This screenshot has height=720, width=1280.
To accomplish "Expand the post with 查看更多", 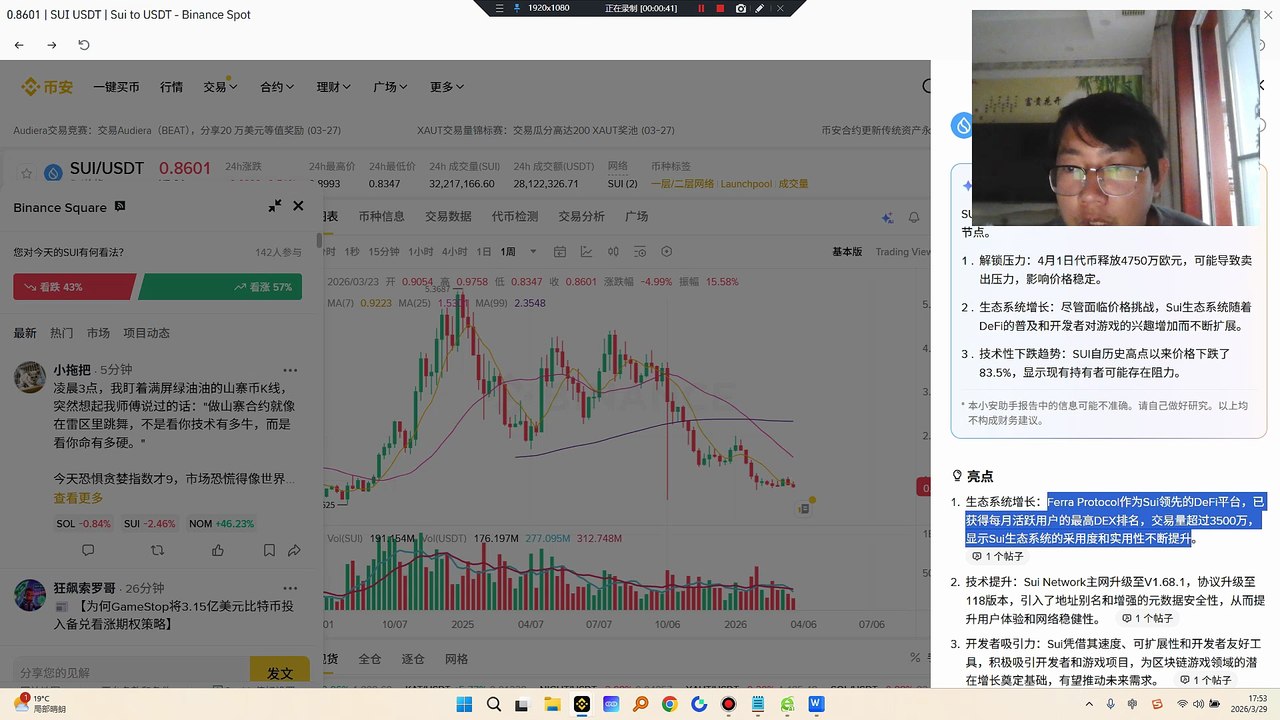I will coord(78,498).
